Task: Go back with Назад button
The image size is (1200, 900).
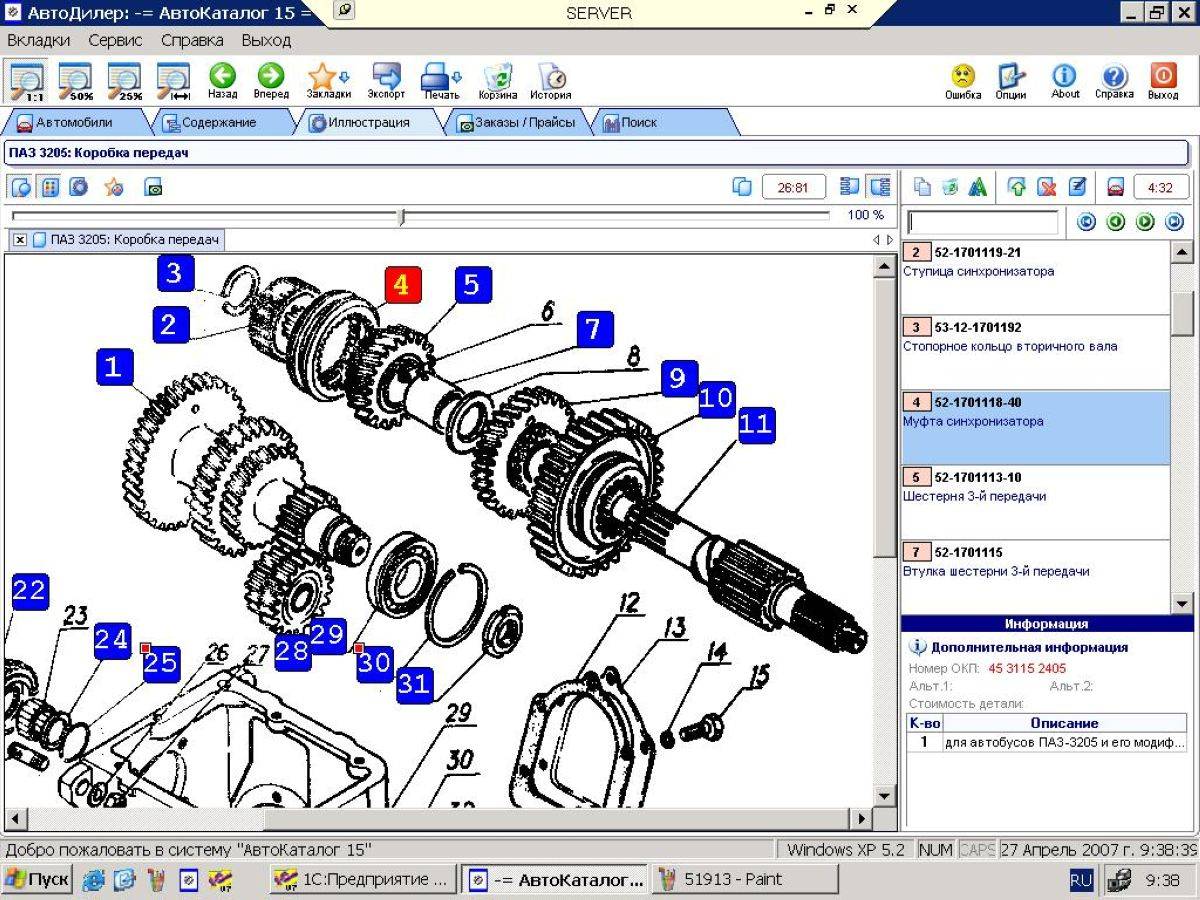Action: click(222, 81)
